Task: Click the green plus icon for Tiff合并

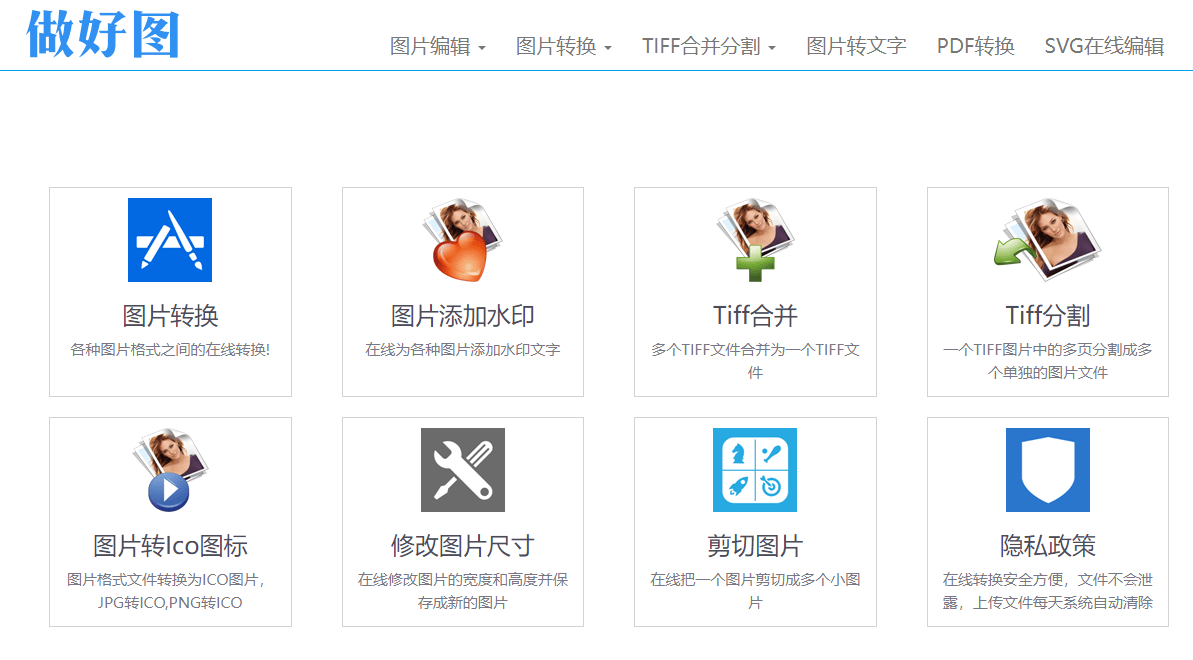Action: point(754,240)
